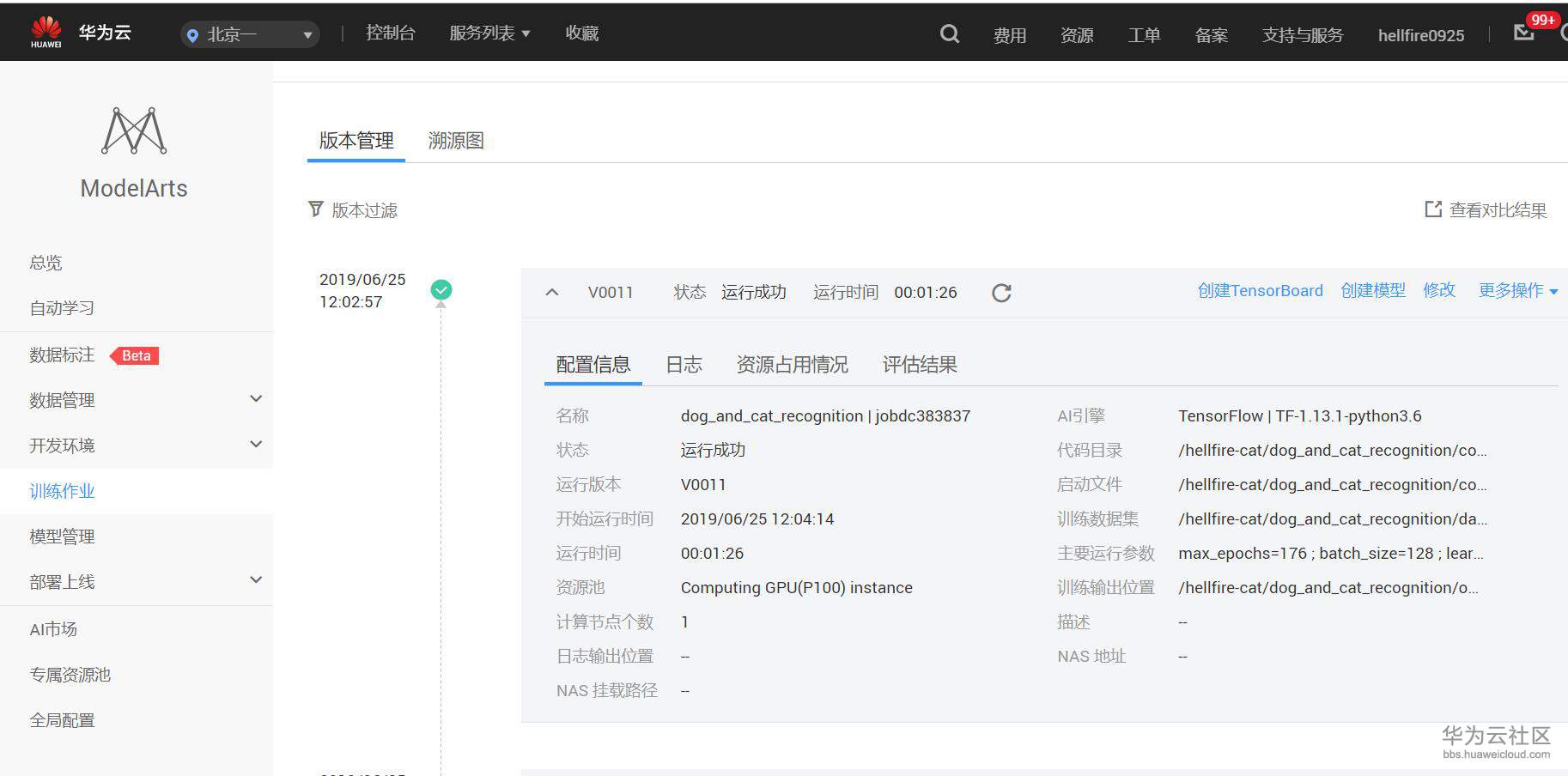Open the message inbox envelope icon
Screen dimensions: 1568x776
coord(1523,33)
